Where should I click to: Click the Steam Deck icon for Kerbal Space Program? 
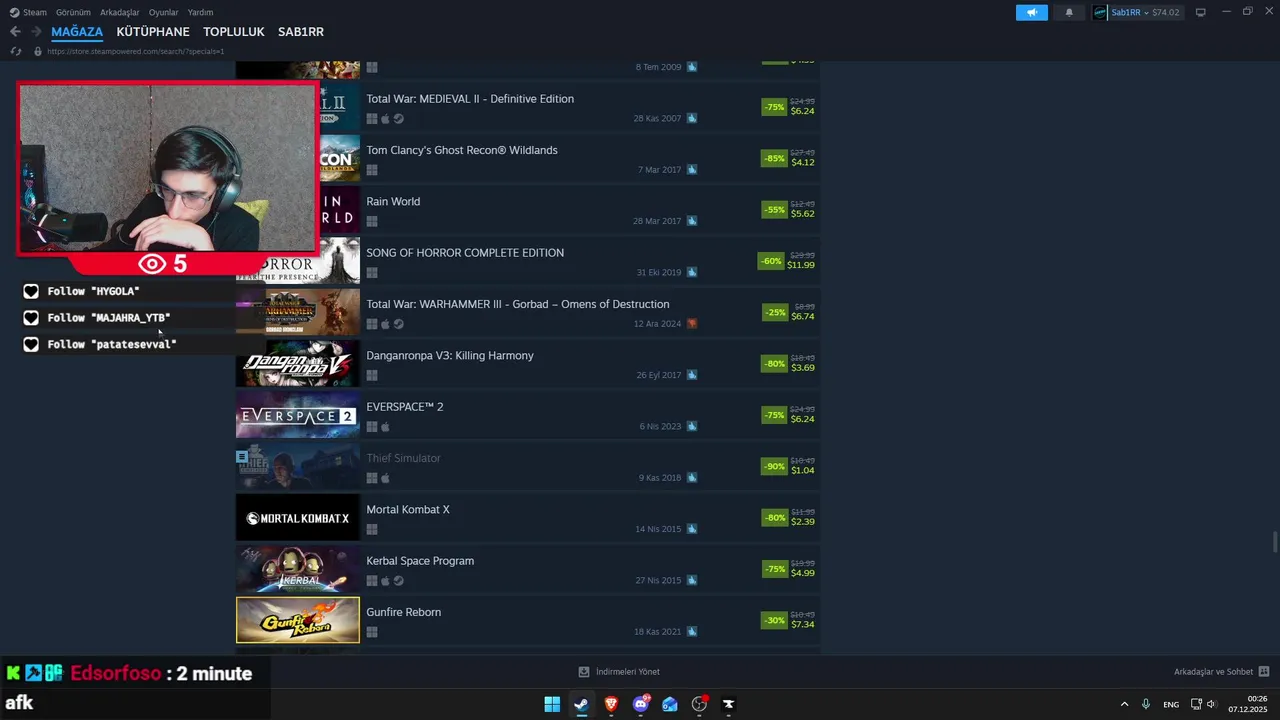point(398,581)
